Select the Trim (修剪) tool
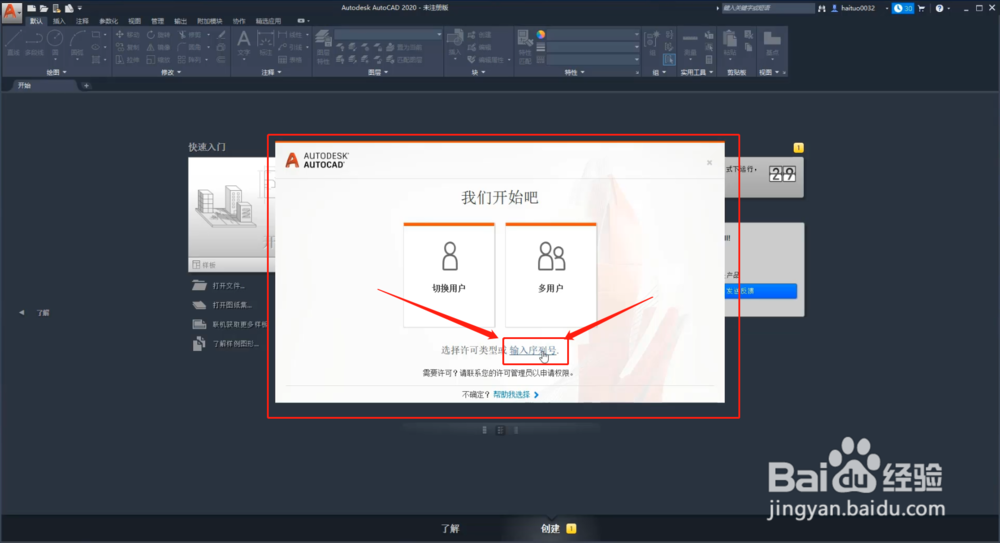Screen dimensions: 1000x543 pos(189,34)
